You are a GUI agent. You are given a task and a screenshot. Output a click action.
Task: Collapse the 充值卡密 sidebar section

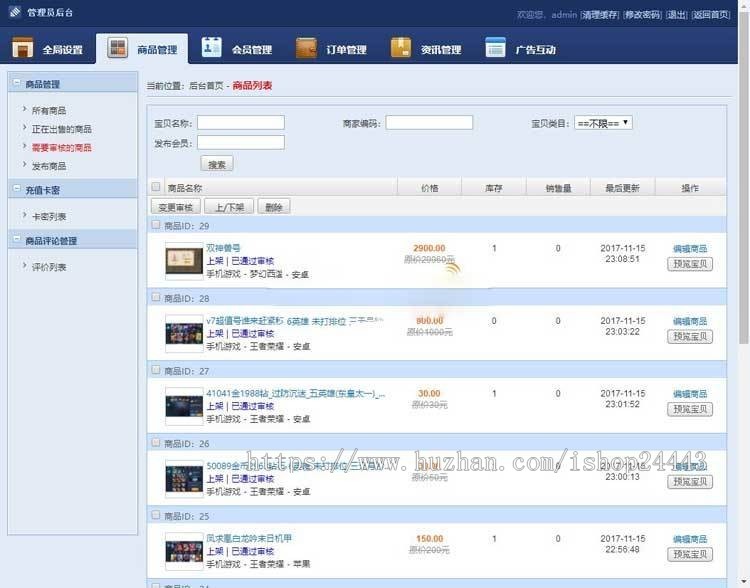(16, 189)
